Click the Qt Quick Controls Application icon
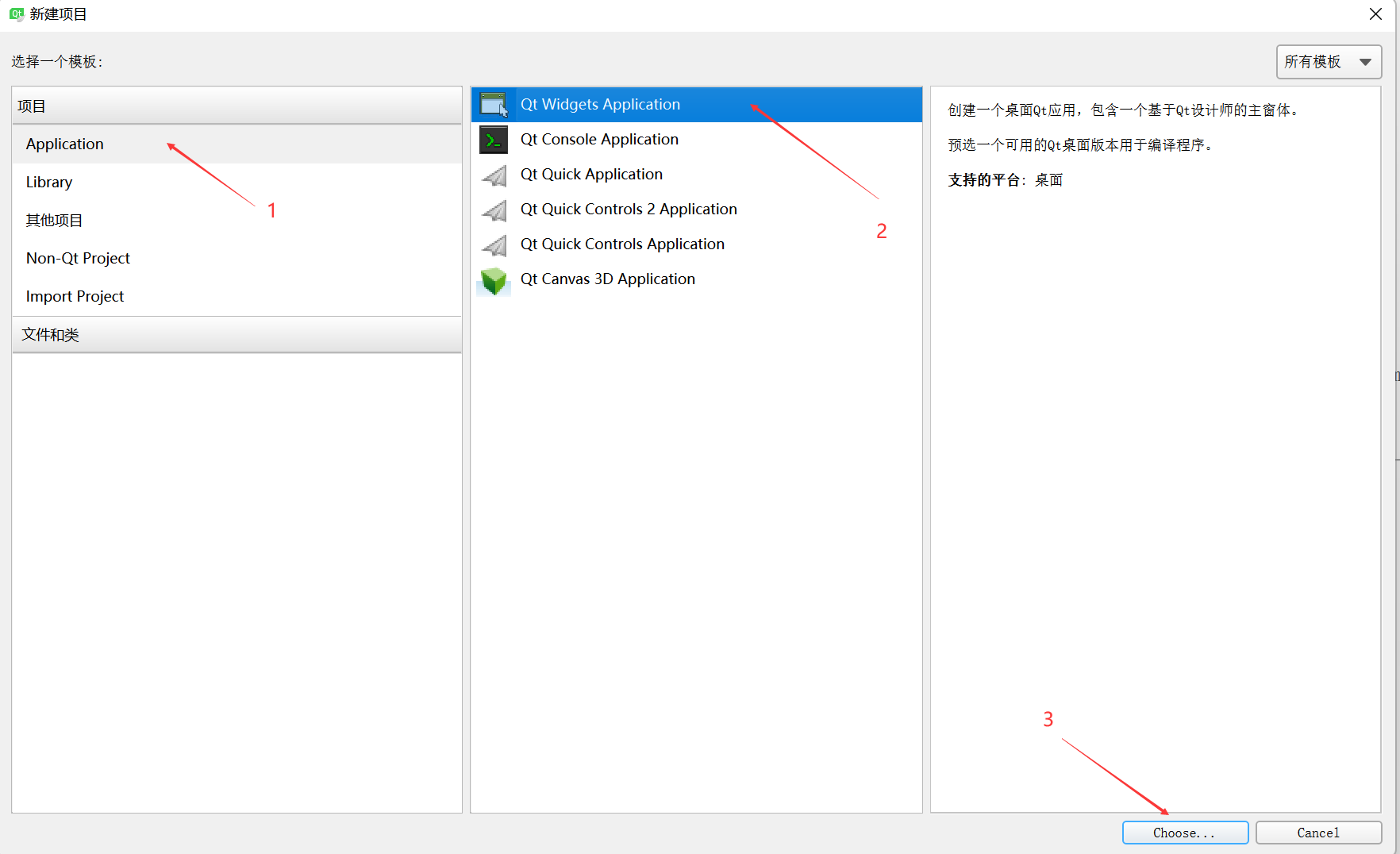The height and width of the screenshot is (854, 1400). 494,244
